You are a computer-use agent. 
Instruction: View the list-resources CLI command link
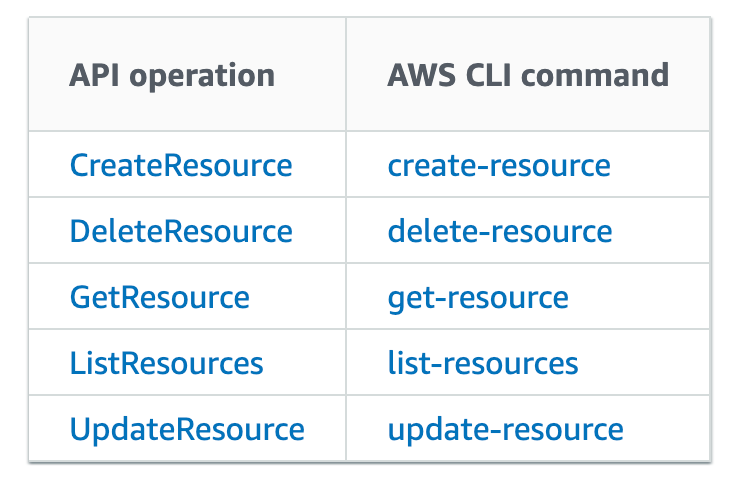tap(483, 363)
